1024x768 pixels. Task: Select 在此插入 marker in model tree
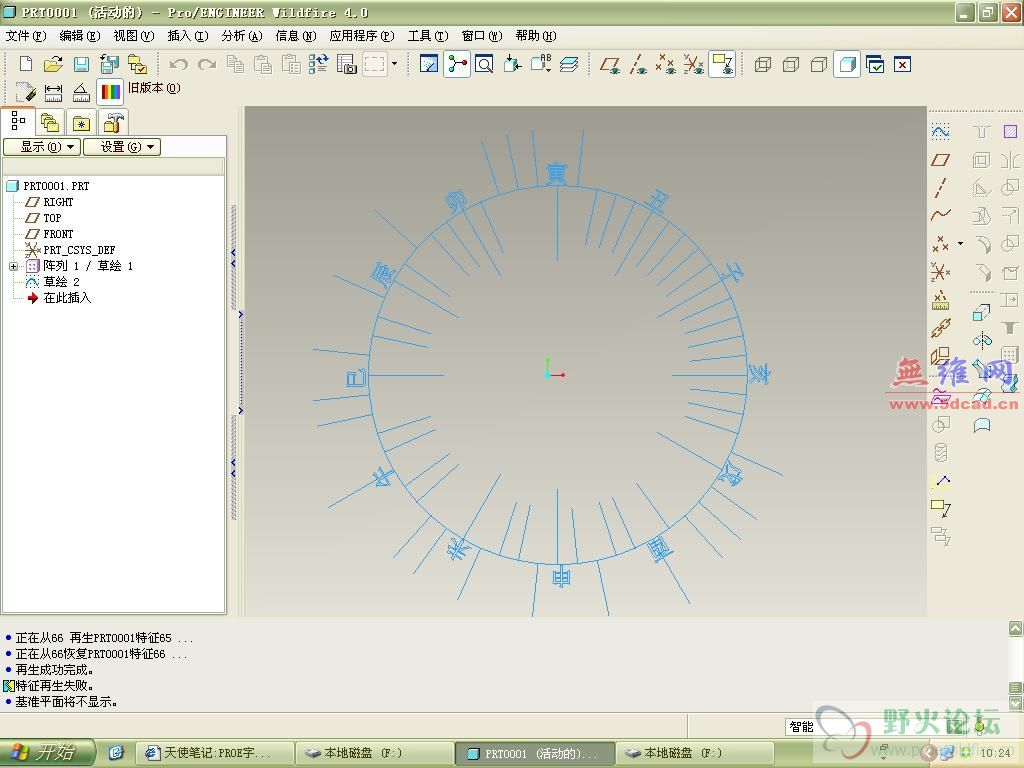pos(67,298)
